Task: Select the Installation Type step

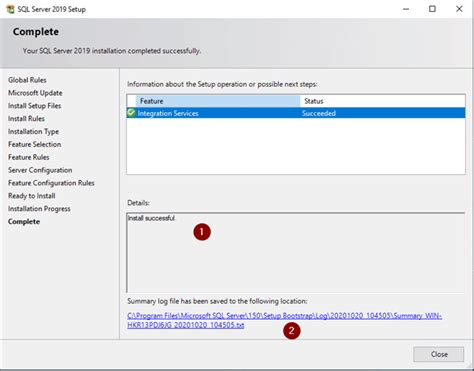Action: coord(33,132)
